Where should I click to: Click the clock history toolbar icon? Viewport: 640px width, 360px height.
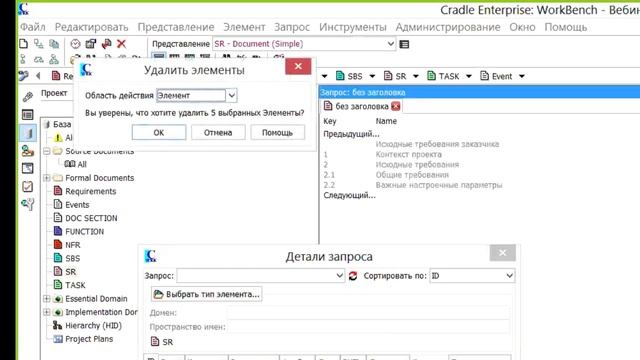click(x=75, y=44)
